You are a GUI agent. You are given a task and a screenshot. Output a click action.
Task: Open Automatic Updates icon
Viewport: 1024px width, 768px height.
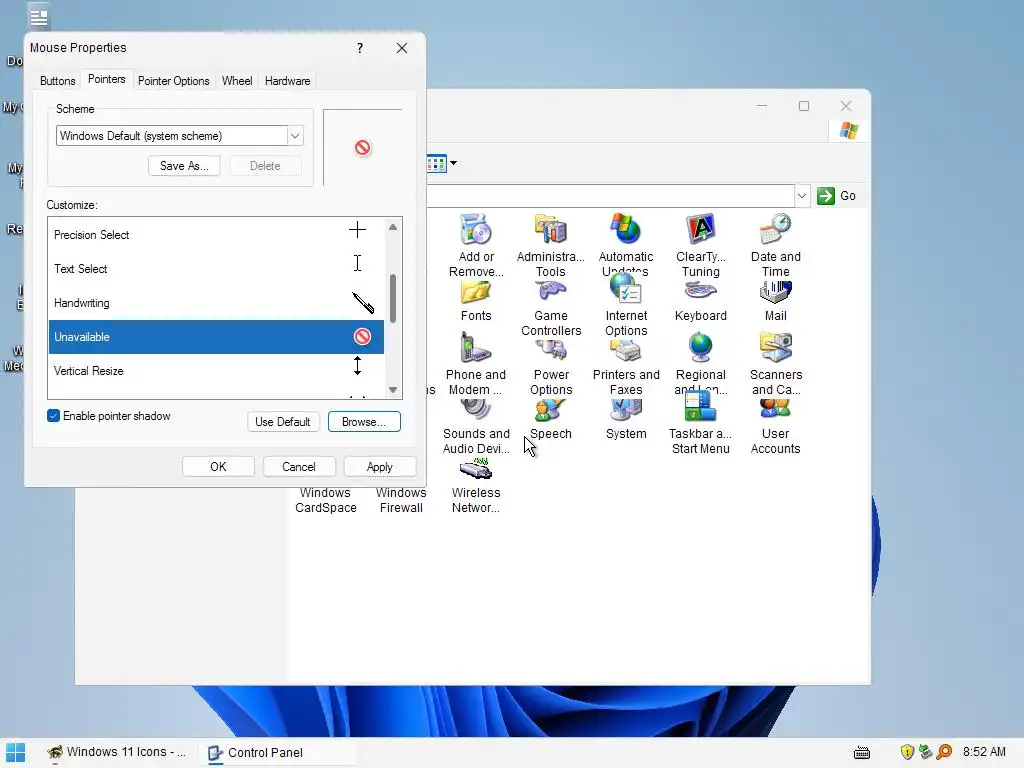click(x=626, y=230)
